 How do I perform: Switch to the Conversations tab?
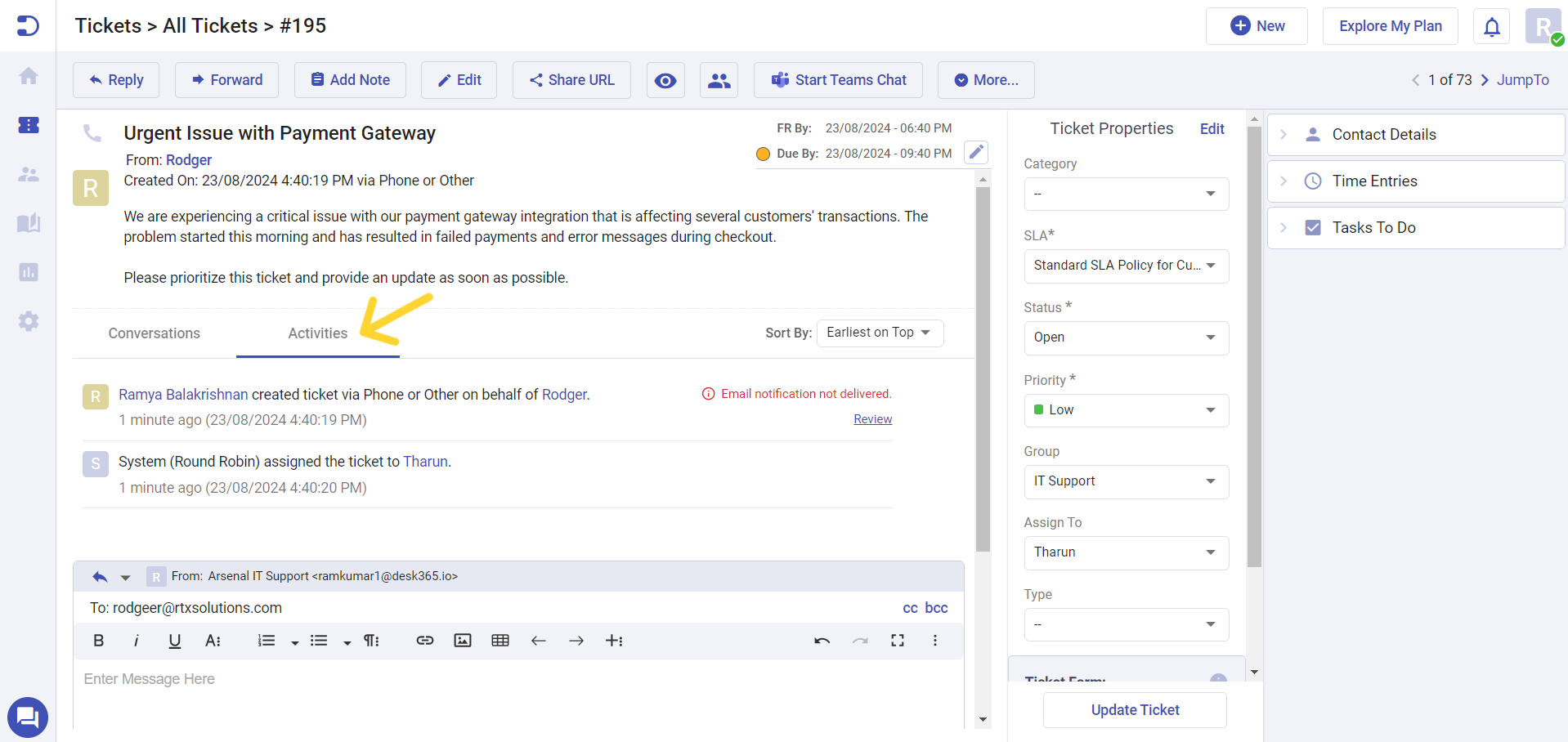154,333
